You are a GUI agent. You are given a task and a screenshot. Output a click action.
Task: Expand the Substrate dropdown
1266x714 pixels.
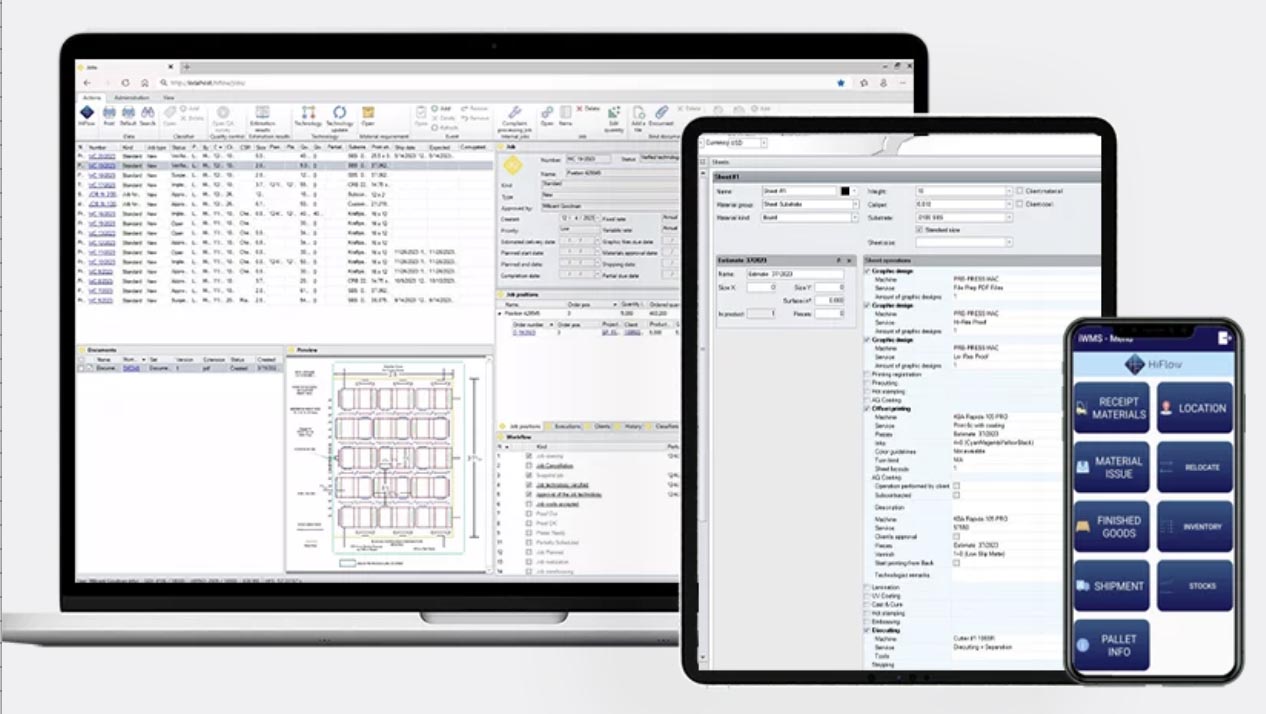[1008, 217]
